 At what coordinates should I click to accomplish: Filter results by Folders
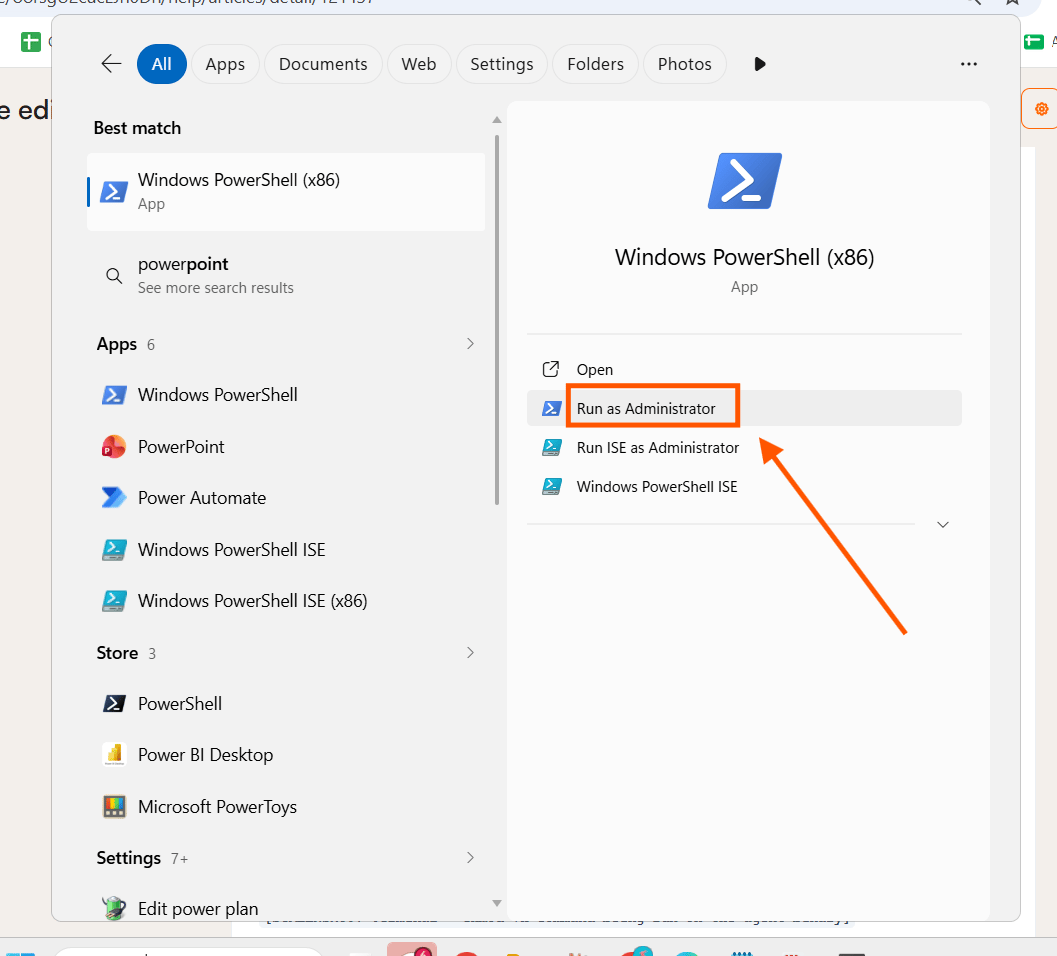point(595,64)
